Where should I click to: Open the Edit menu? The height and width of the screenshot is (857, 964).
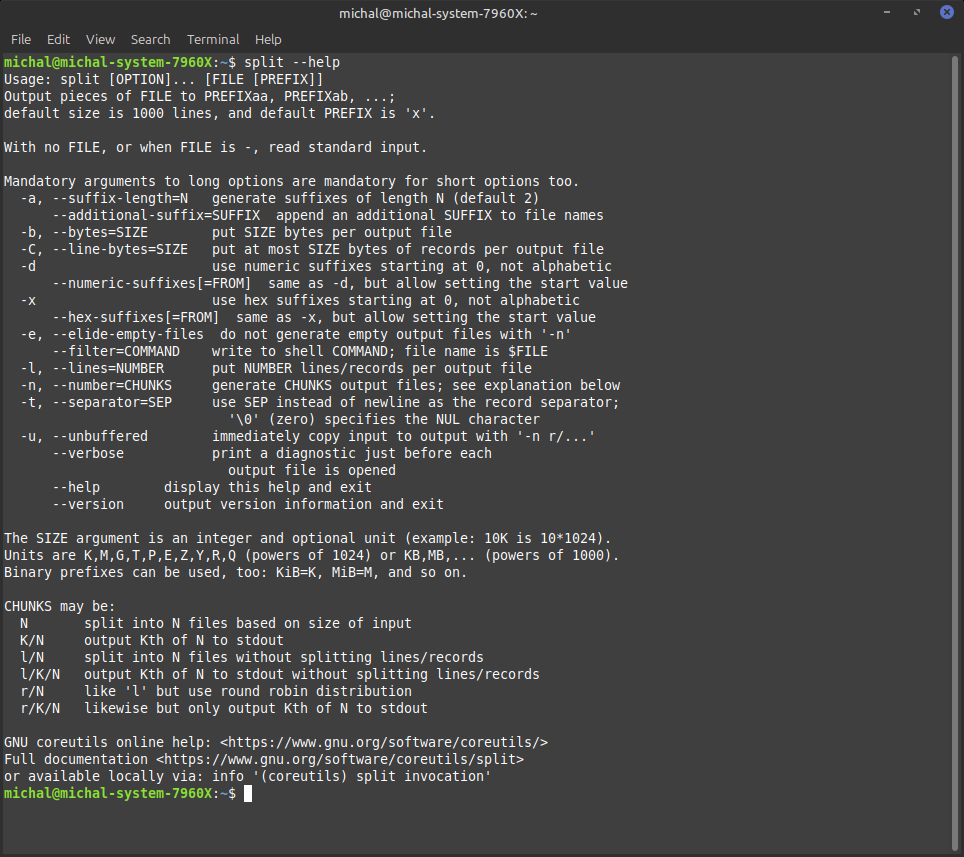[x=58, y=39]
